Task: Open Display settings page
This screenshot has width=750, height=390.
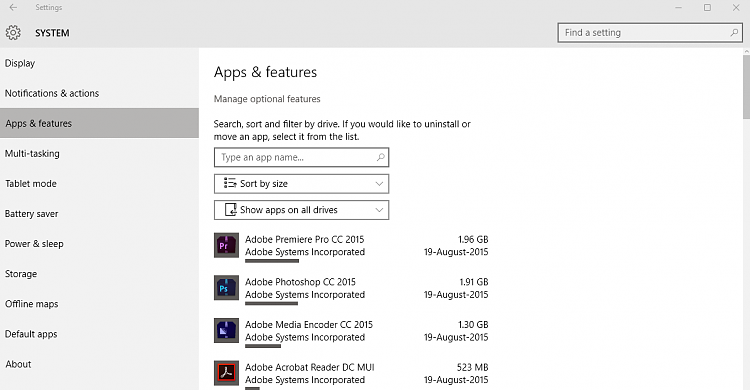Action: [99, 63]
